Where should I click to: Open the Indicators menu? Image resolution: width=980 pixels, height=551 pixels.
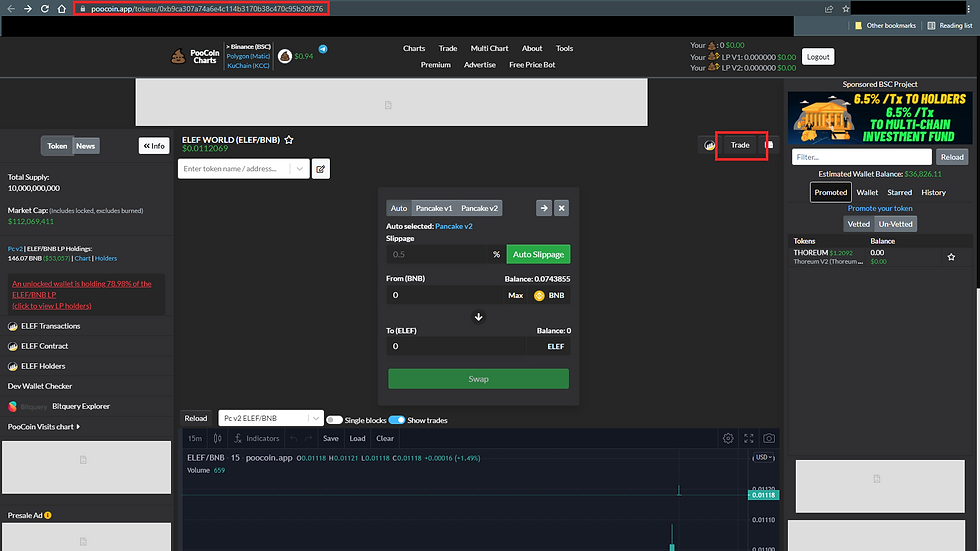[x=256, y=439]
